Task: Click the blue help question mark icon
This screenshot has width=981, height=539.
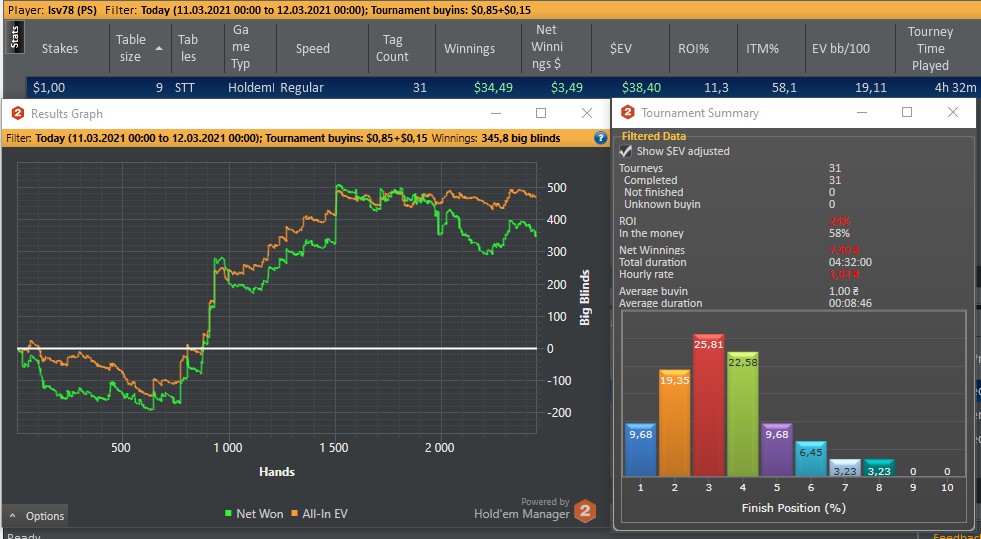Action: 600,138
